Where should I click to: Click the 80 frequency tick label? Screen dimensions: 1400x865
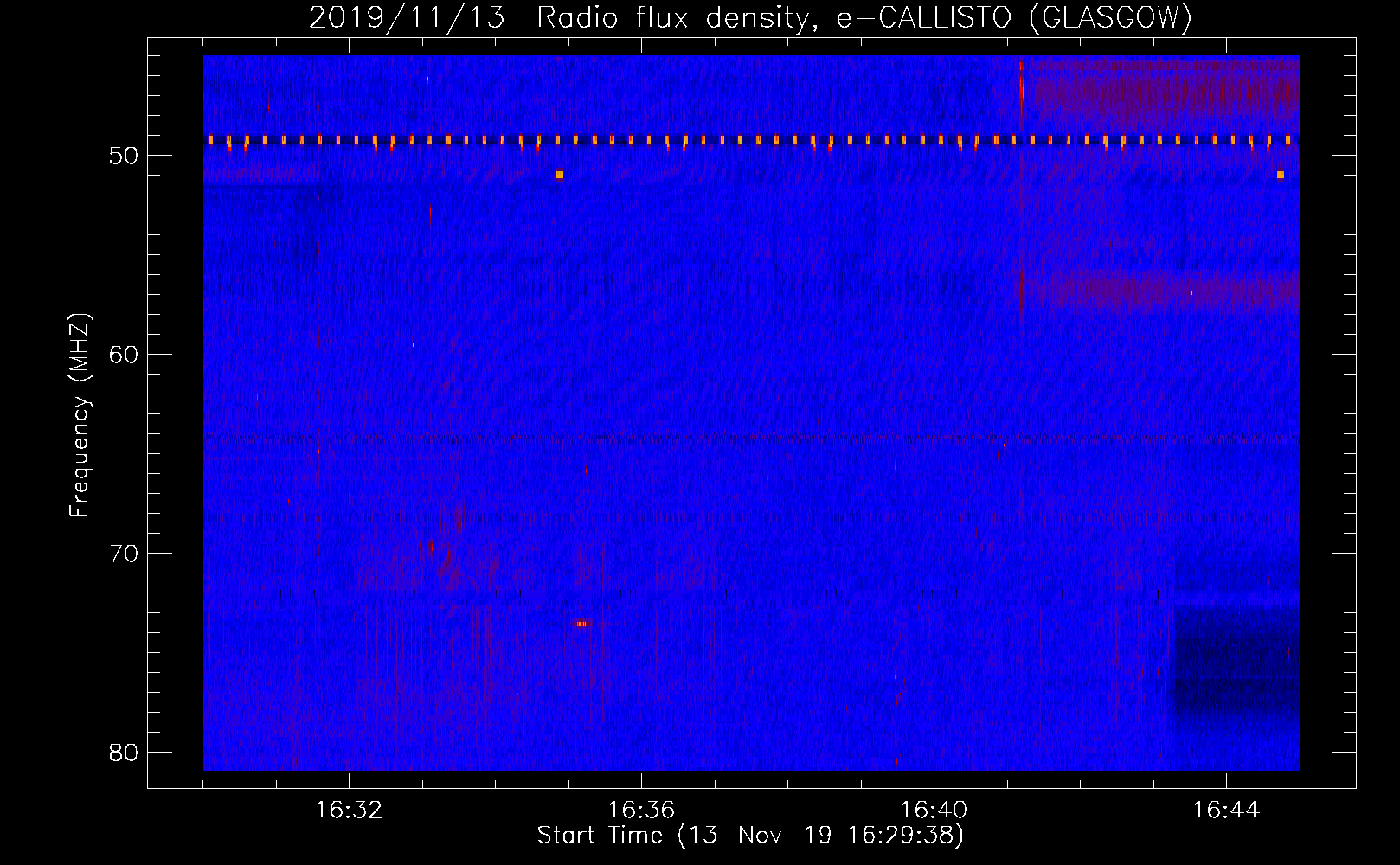[x=124, y=753]
